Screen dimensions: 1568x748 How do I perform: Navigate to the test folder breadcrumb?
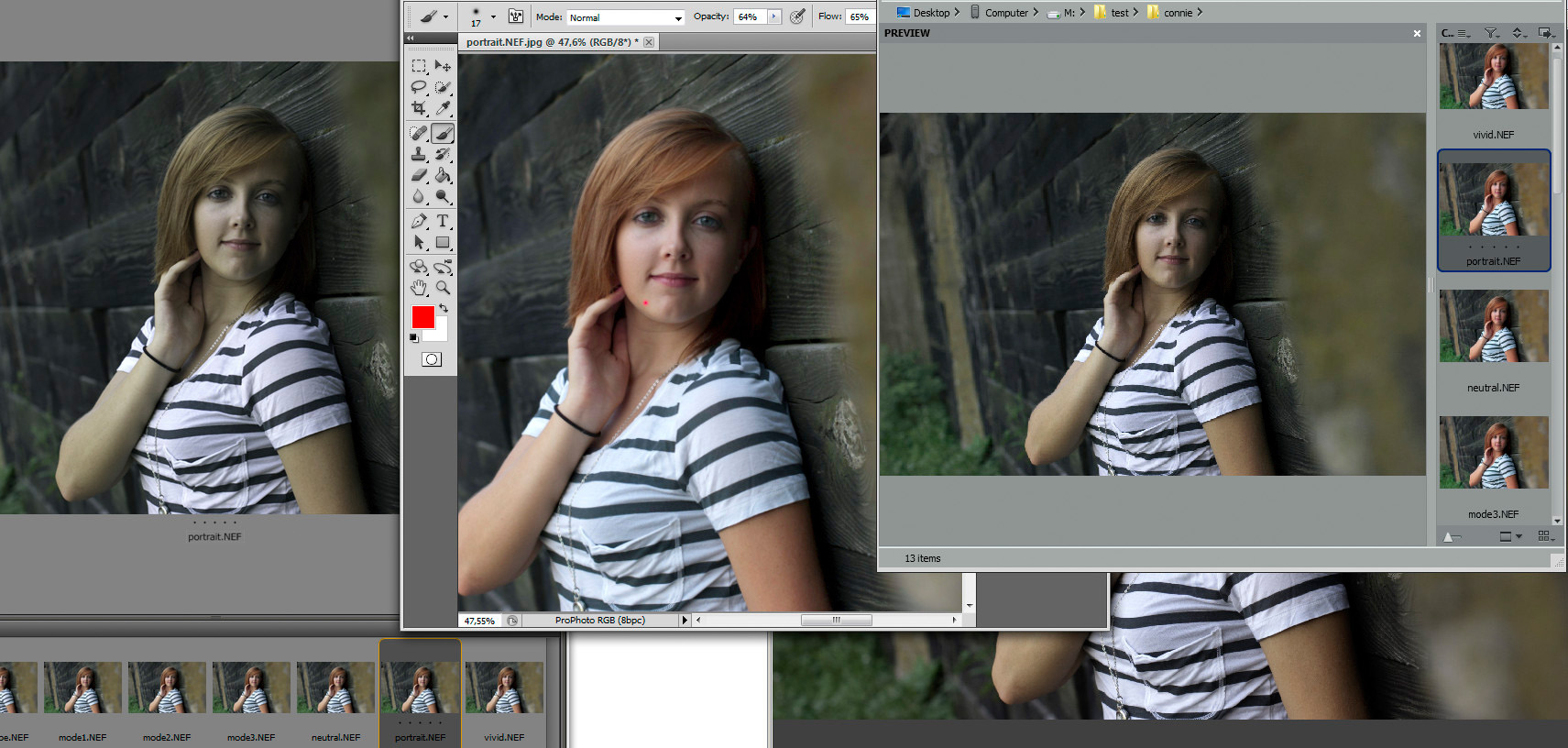point(1119,13)
